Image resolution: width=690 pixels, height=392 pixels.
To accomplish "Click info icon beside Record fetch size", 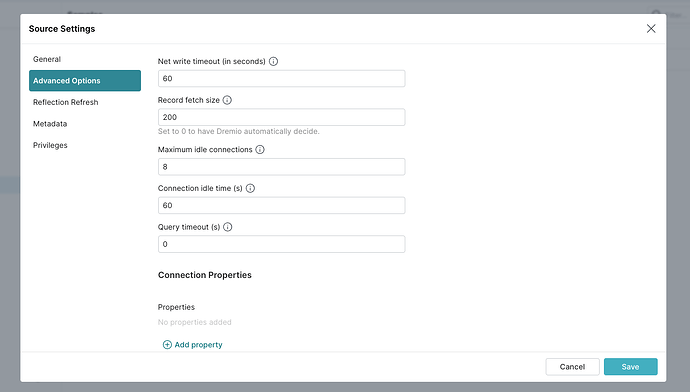I will pyautogui.click(x=227, y=100).
